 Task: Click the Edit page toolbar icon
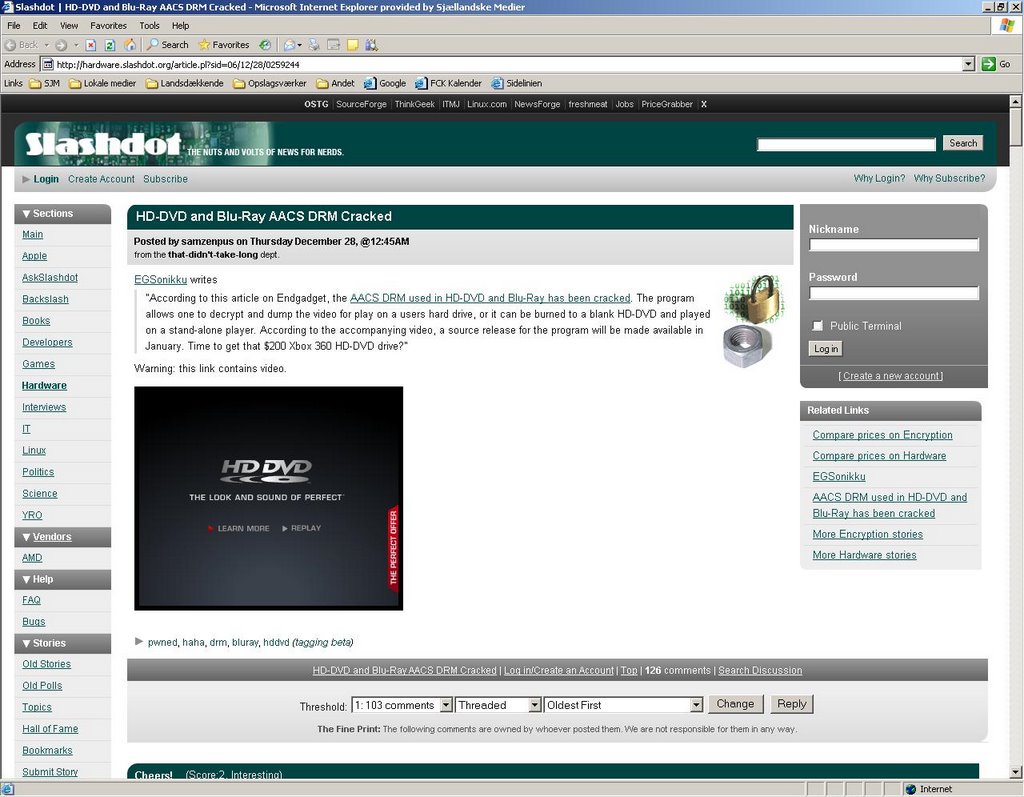334,45
